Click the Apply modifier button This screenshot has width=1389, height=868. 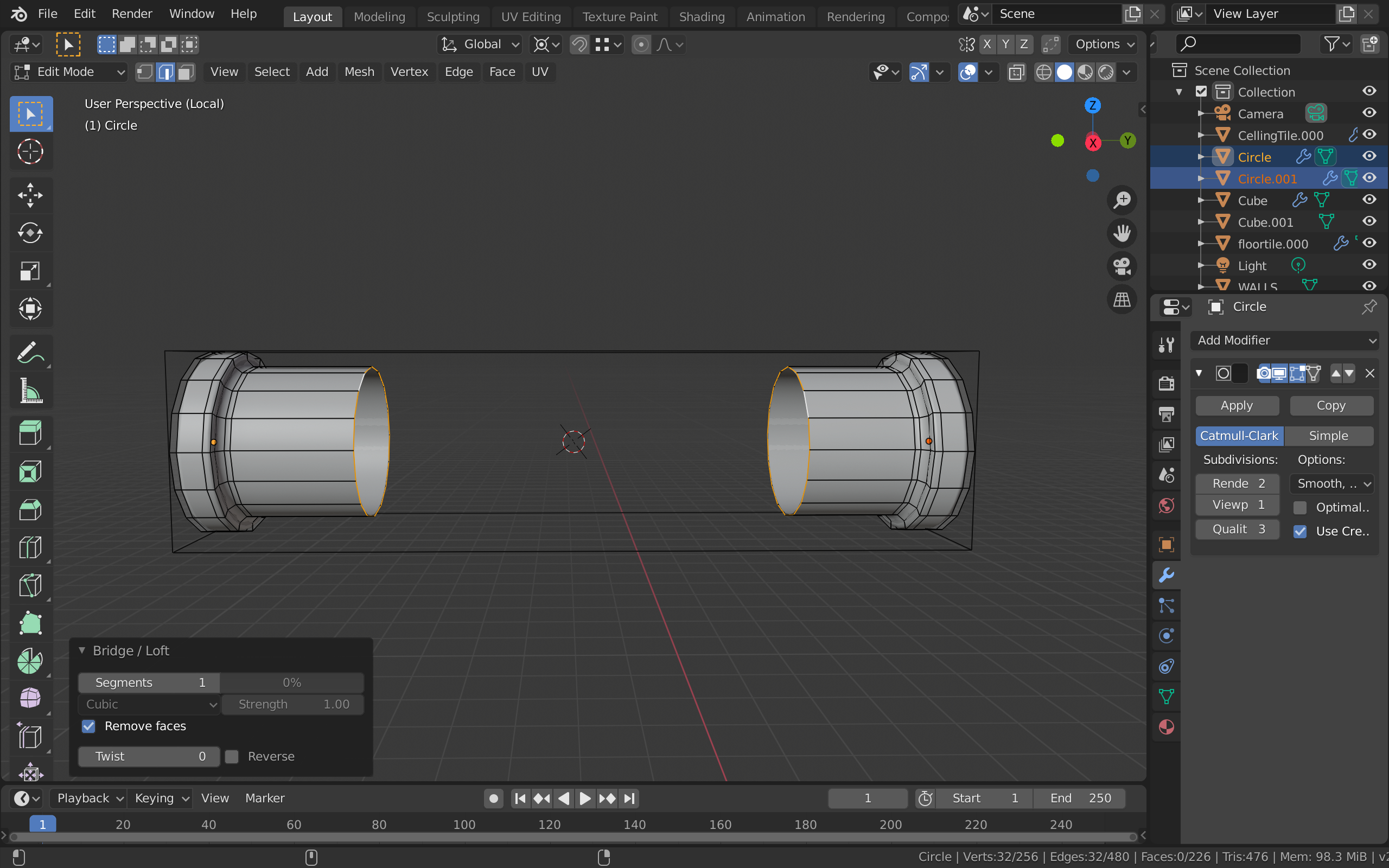(x=1237, y=405)
